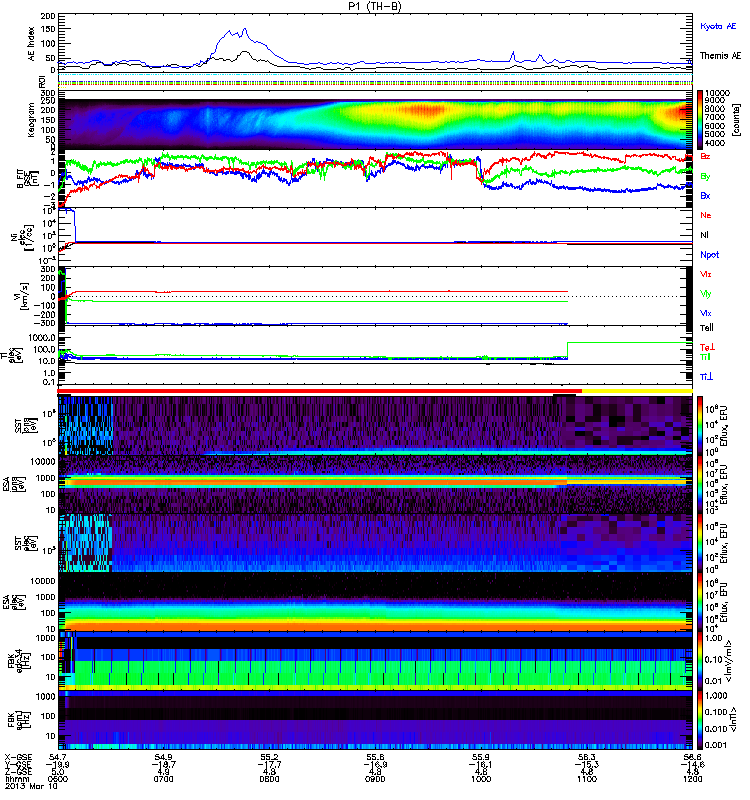Image resolution: width=750 pixels, height=800 pixels.
Task: Click the X-GSE value 55.9
Action: tap(481, 758)
